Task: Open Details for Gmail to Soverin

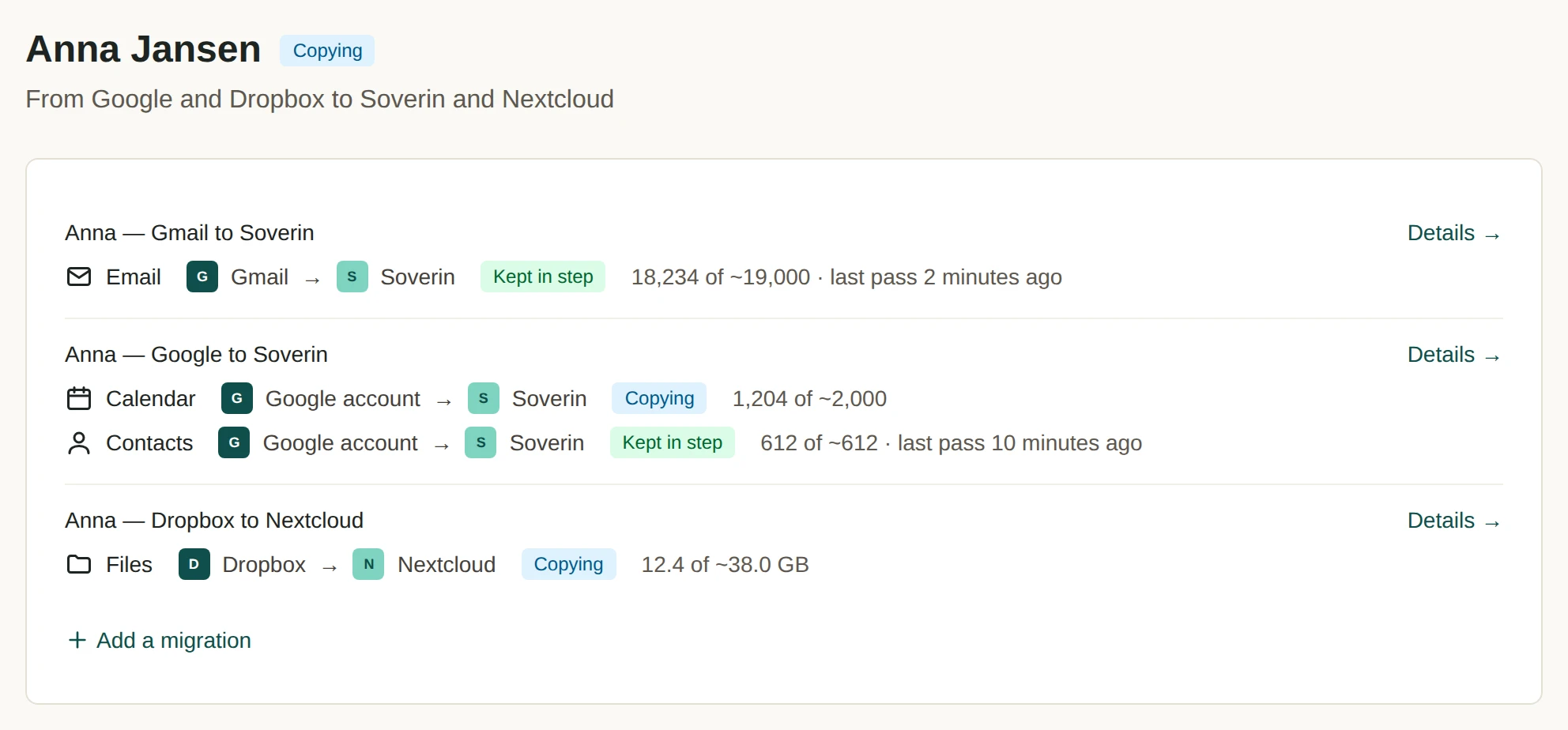Action: tap(1454, 233)
